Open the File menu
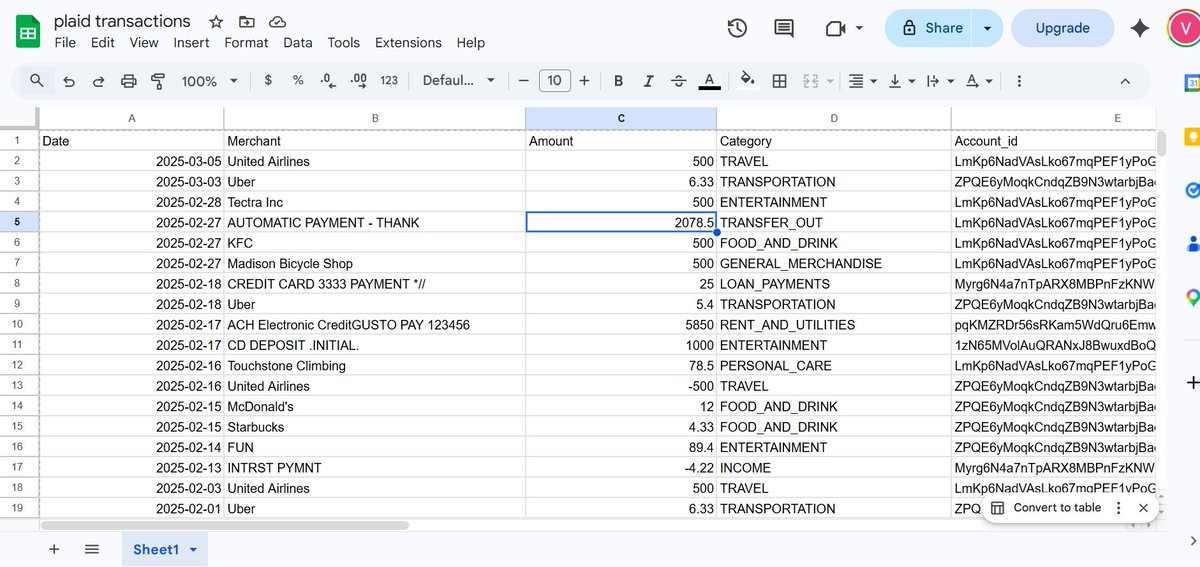Viewport: 1200px width, 567px height. coord(65,42)
